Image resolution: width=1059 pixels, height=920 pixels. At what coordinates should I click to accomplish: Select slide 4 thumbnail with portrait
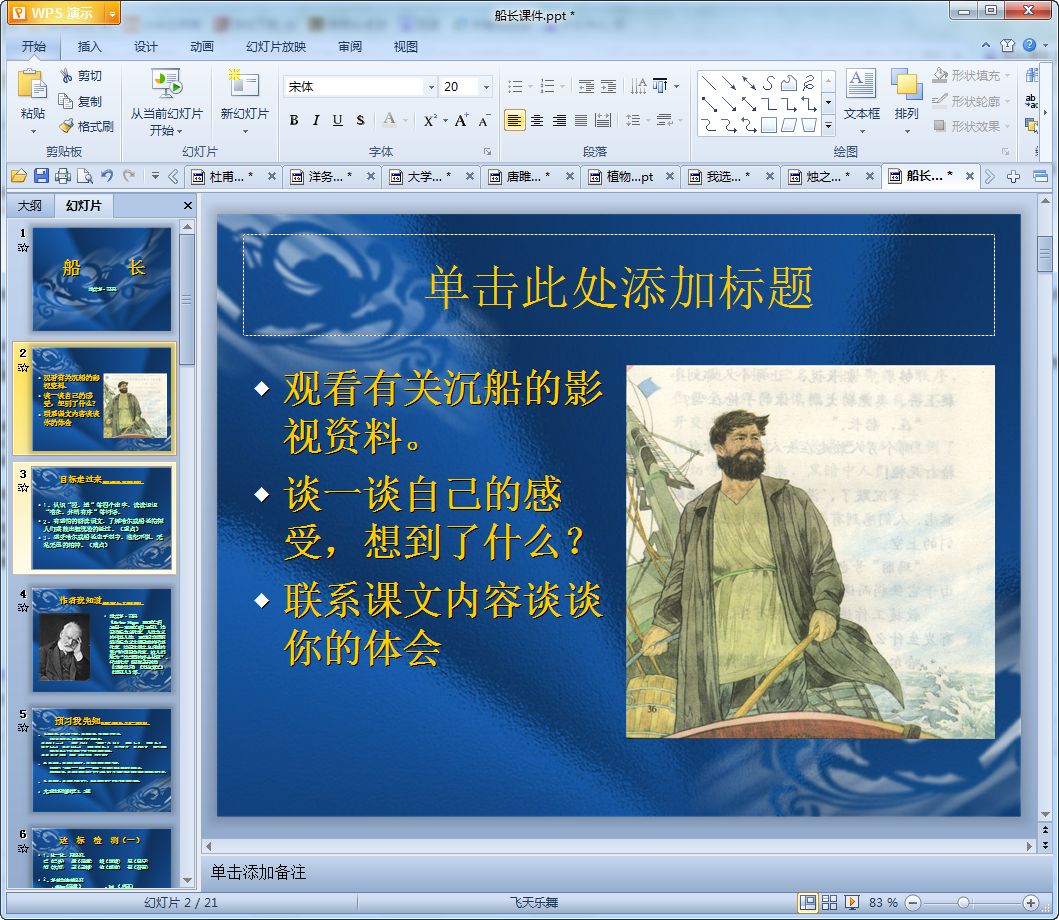[102, 640]
